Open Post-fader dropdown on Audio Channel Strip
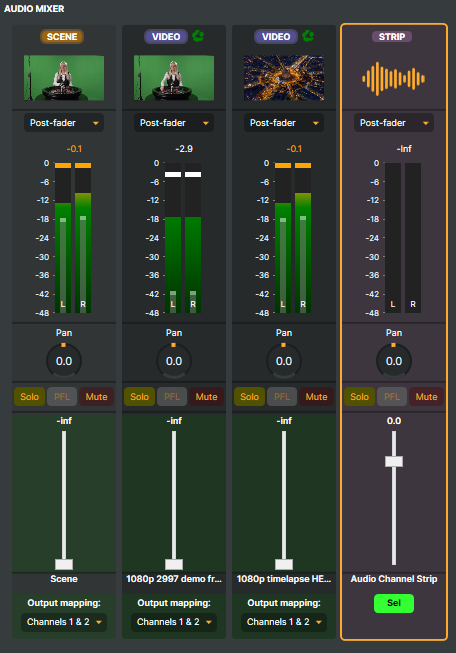The height and width of the screenshot is (653, 456). click(394, 123)
